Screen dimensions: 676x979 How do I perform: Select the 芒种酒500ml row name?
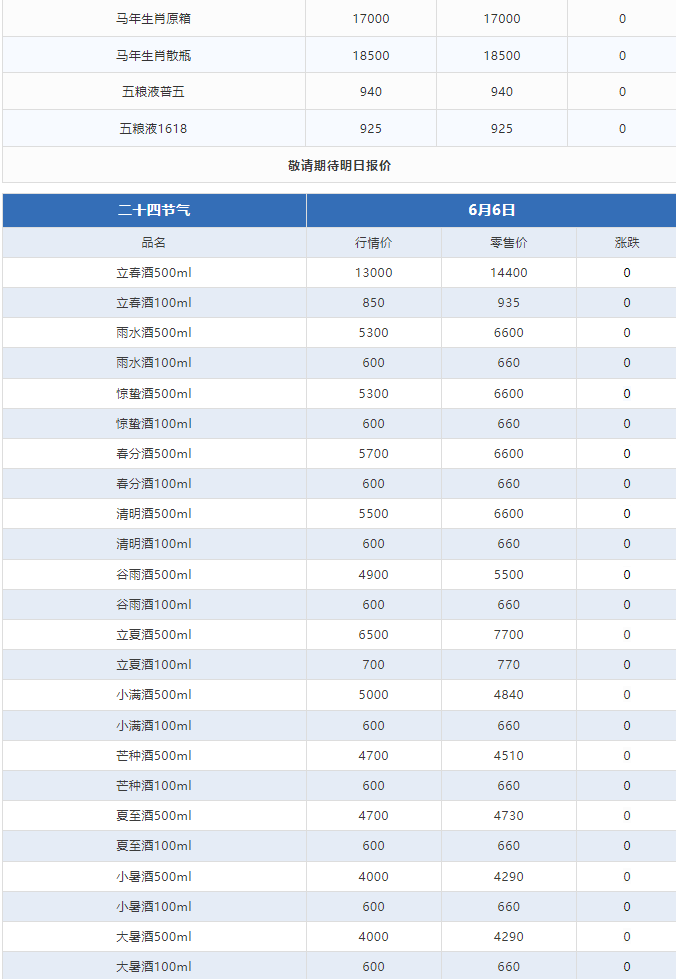pyautogui.click(x=154, y=756)
